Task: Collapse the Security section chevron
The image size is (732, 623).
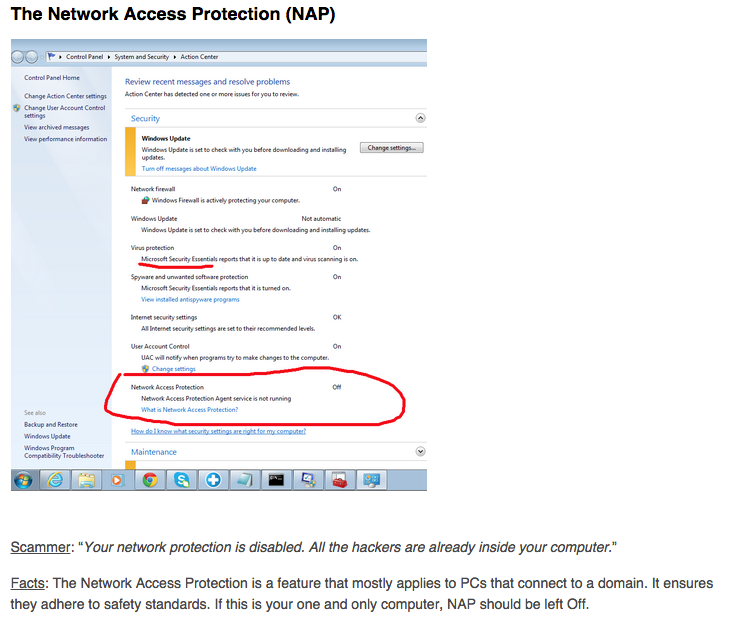Action: coord(420,118)
